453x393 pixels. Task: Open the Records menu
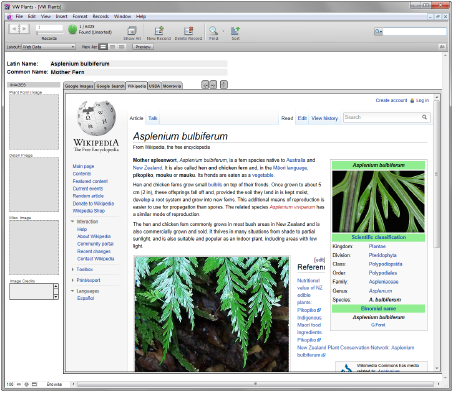(x=101, y=16)
